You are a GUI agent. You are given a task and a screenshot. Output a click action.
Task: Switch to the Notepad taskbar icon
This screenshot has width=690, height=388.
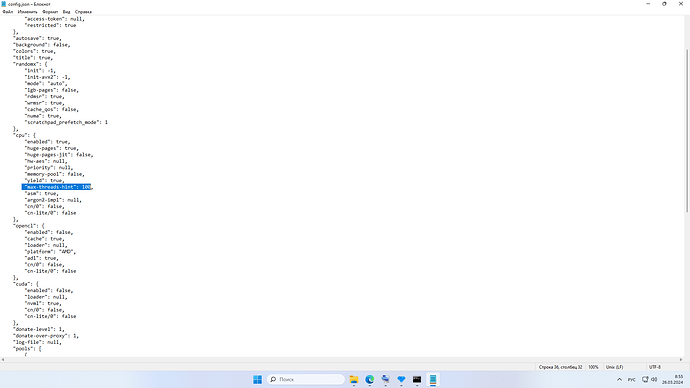point(433,379)
